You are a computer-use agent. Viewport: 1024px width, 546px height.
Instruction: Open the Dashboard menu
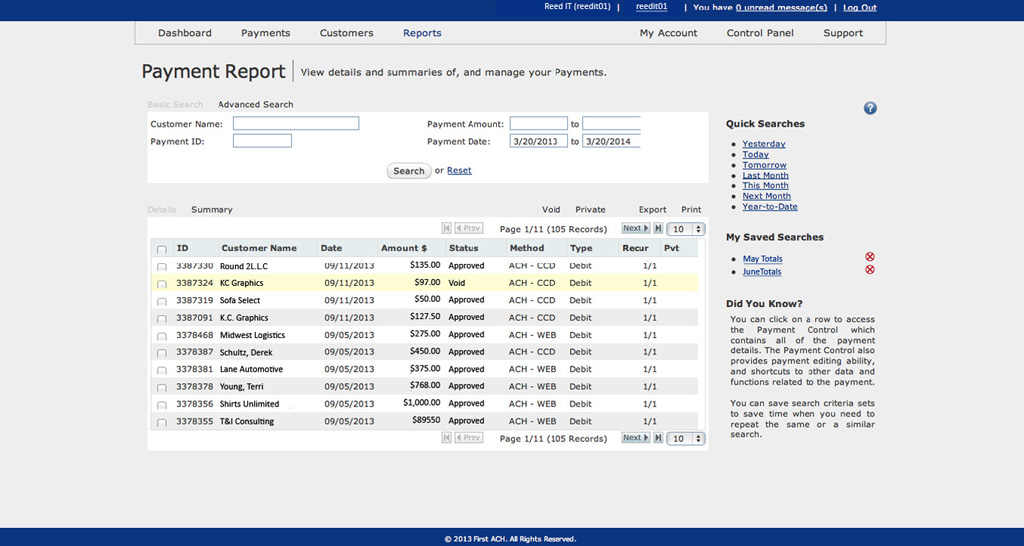pyautogui.click(x=185, y=33)
